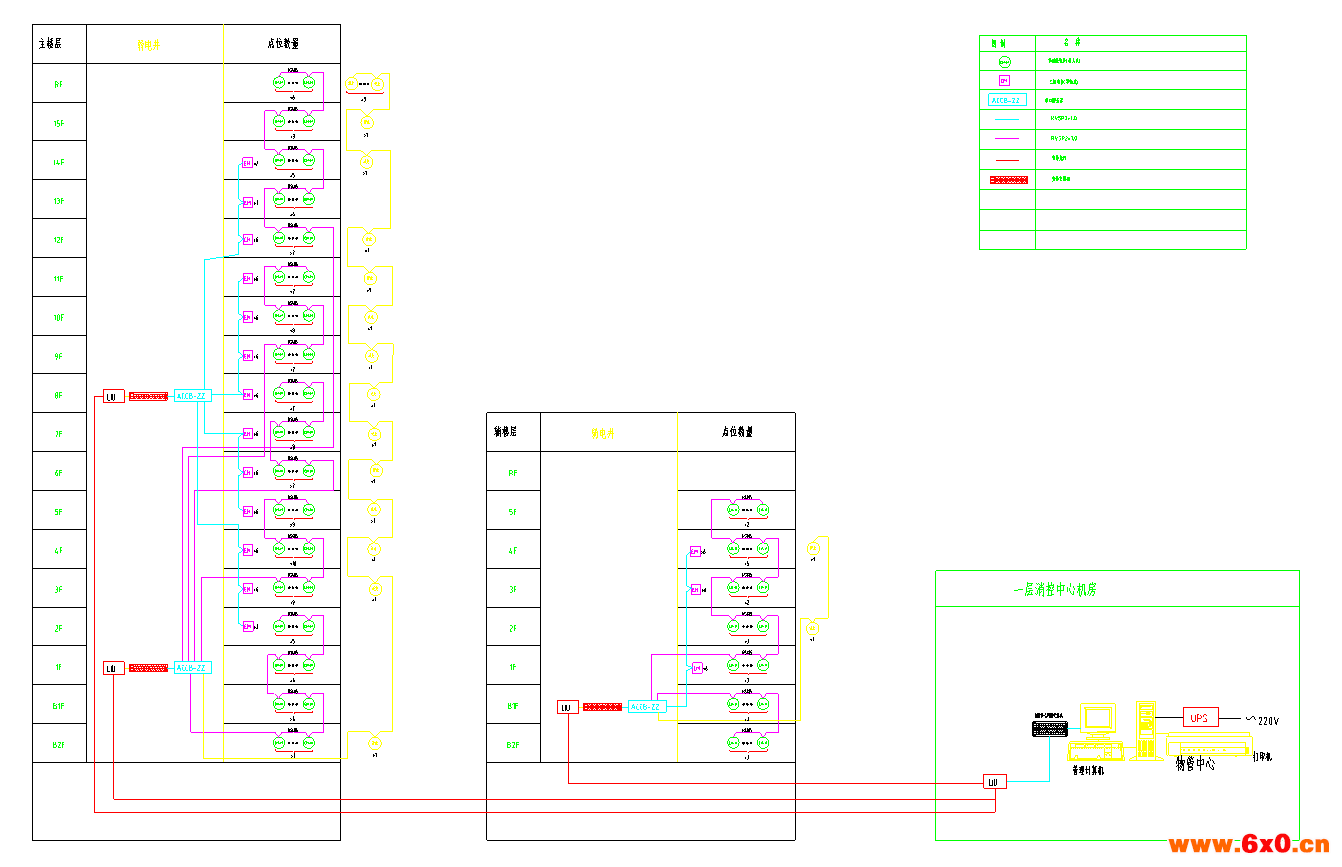Click the yellow circle device beside main B2F
1342x867 pixels.
pos(374,743)
